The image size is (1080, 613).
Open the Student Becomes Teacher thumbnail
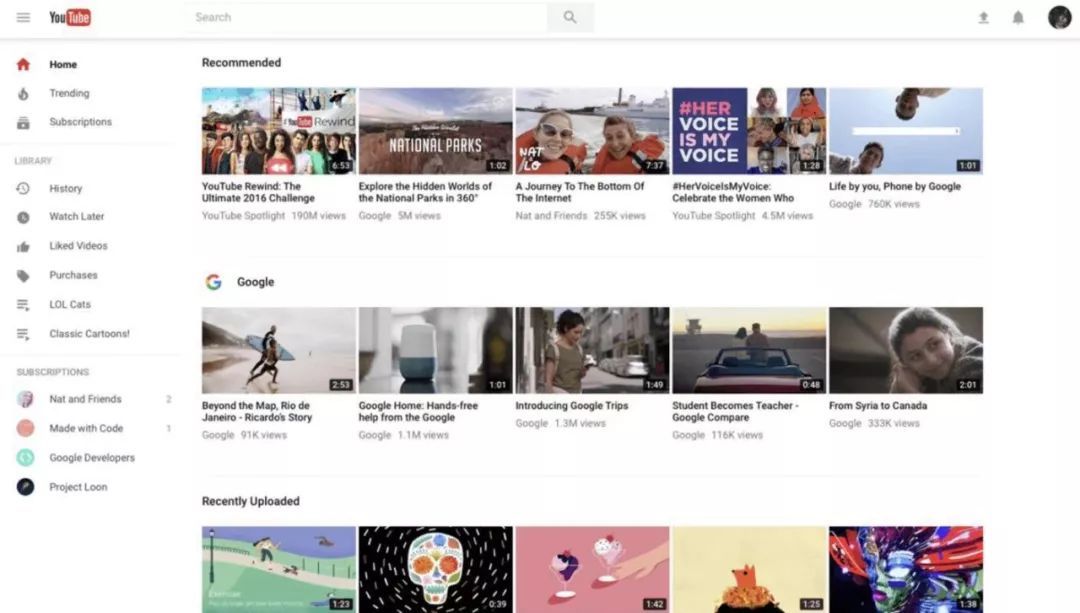[749, 351]
